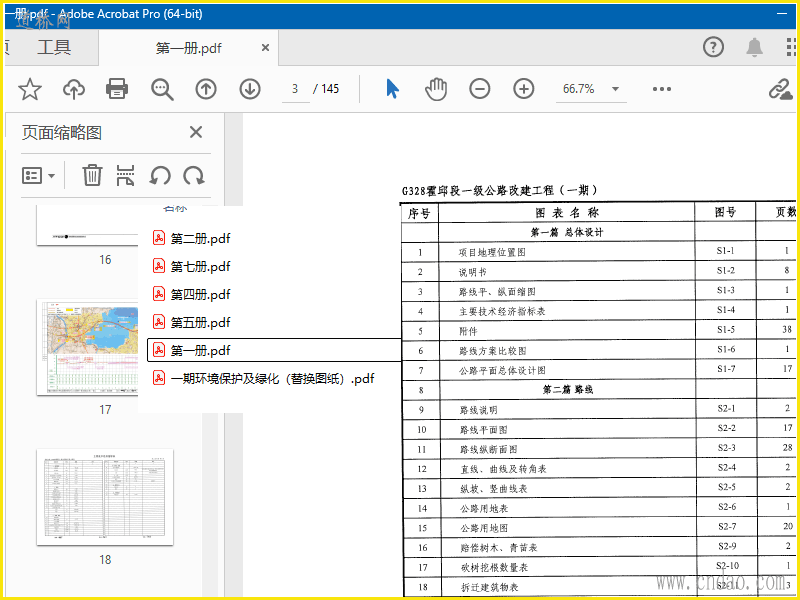Image resolution: width=800 pixels, height=600 pixels.
Task: Rotate page counterclockwise
Action: pyautogui.click(x=160, y=176)
